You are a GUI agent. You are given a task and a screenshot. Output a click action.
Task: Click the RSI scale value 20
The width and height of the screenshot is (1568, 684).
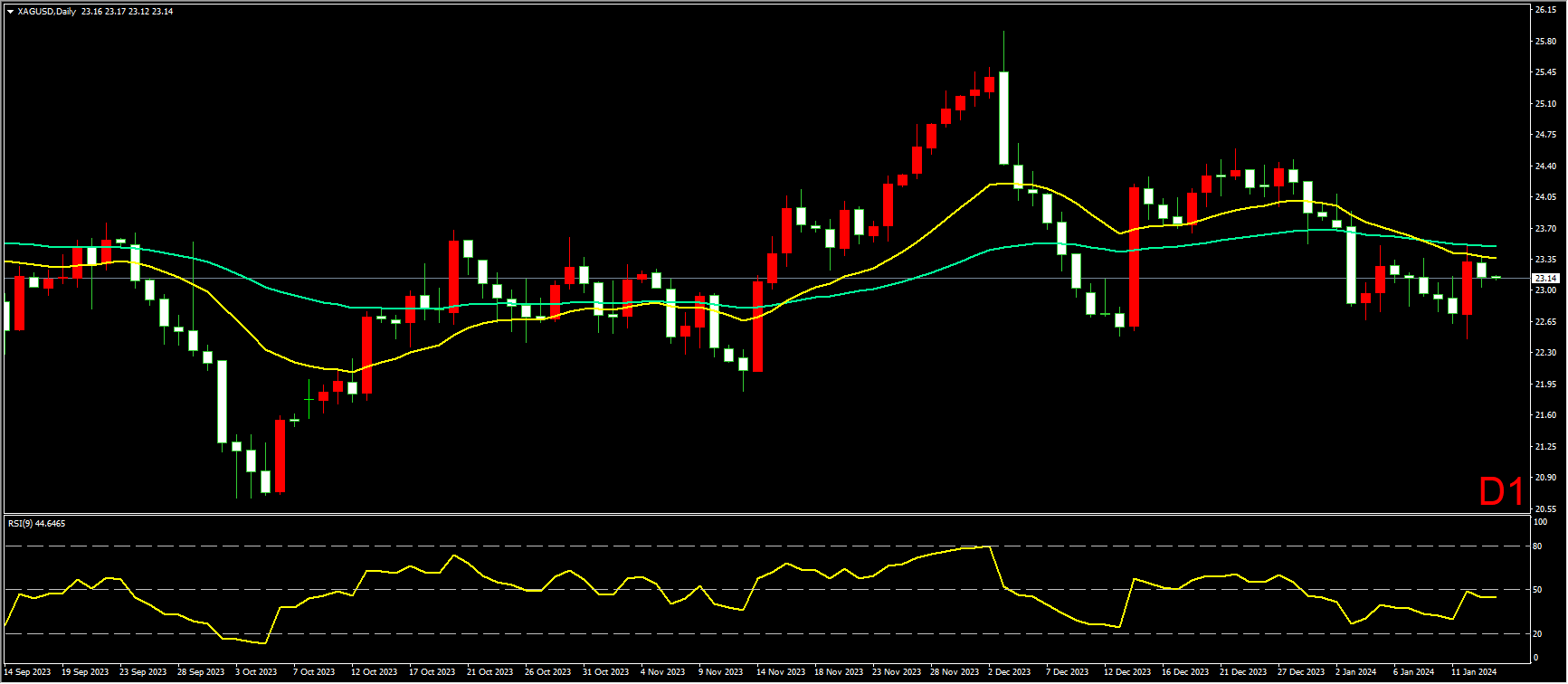point(1539,633)
